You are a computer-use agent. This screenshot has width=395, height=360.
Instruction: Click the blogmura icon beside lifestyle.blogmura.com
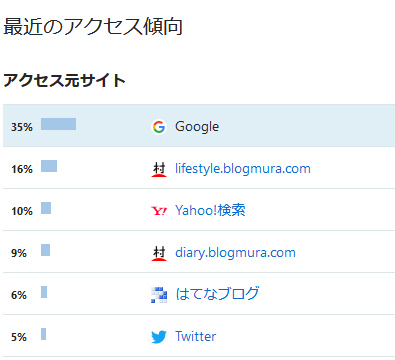[159, 169]
